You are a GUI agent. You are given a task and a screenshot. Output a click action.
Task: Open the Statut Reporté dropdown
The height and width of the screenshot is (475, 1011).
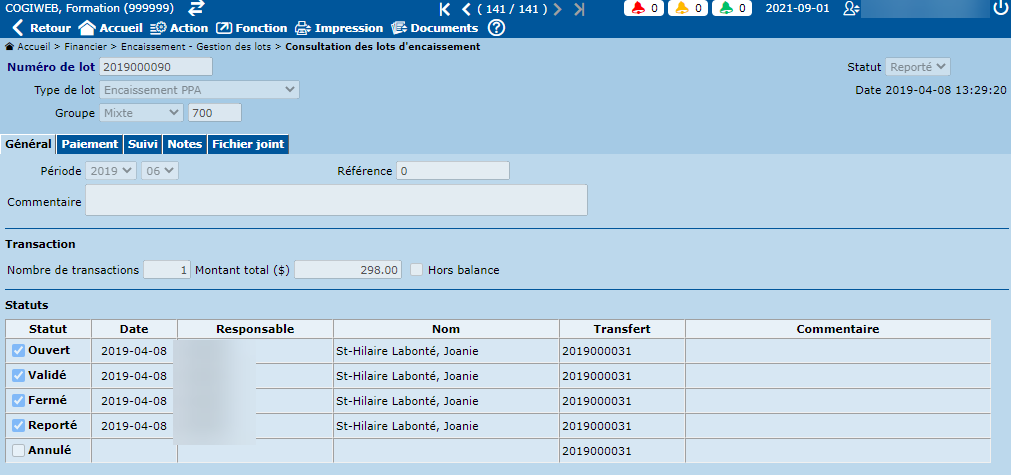pyautogui.click(x=917, y=67)
